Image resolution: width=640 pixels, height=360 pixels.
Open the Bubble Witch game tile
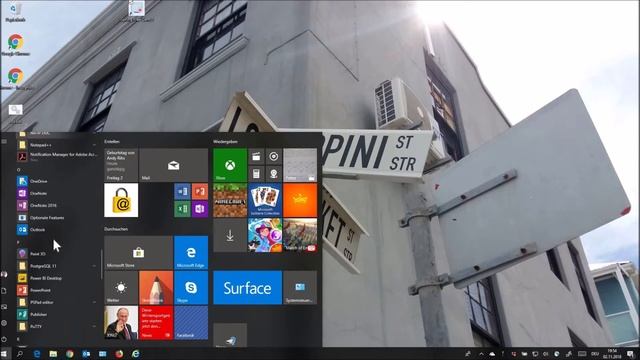(265, 235)
